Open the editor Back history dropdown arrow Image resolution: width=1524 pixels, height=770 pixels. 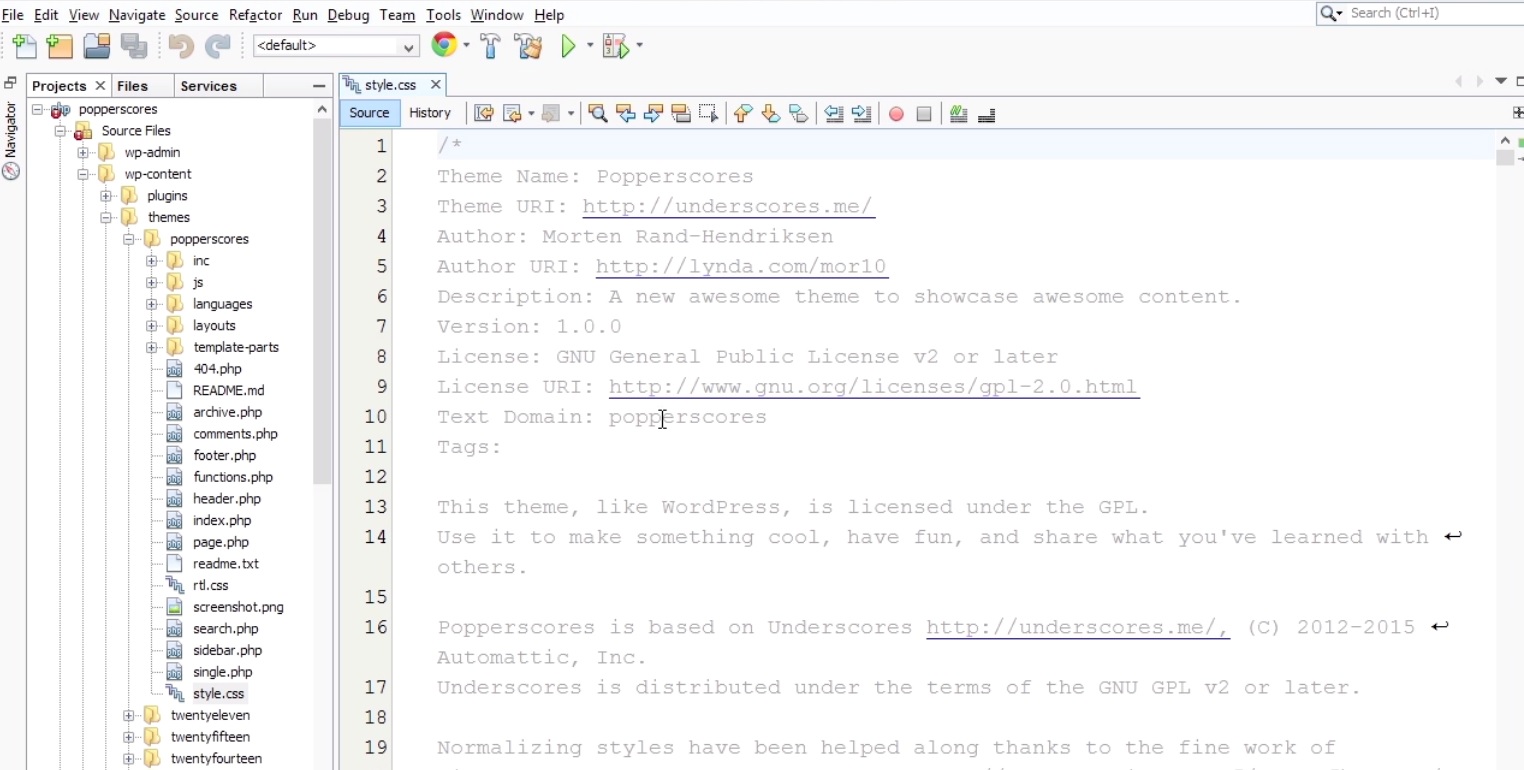point(531,114)
